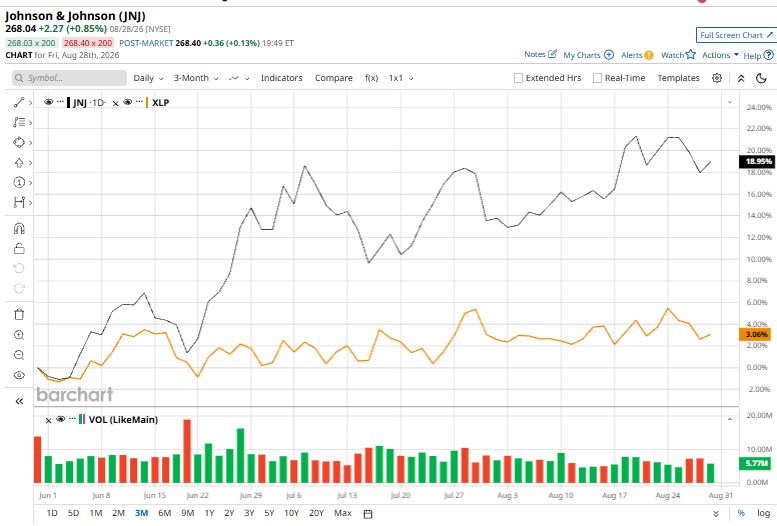Click the Compare button
This screenshot has height=526, width=777.
point(333,78)
